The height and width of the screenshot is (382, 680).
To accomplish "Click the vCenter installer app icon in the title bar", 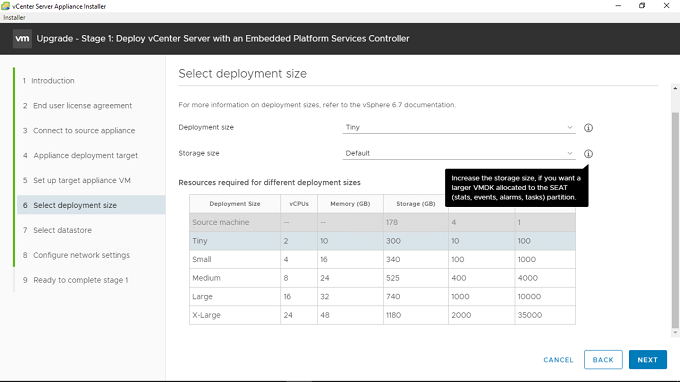I will tap(6, 6).
